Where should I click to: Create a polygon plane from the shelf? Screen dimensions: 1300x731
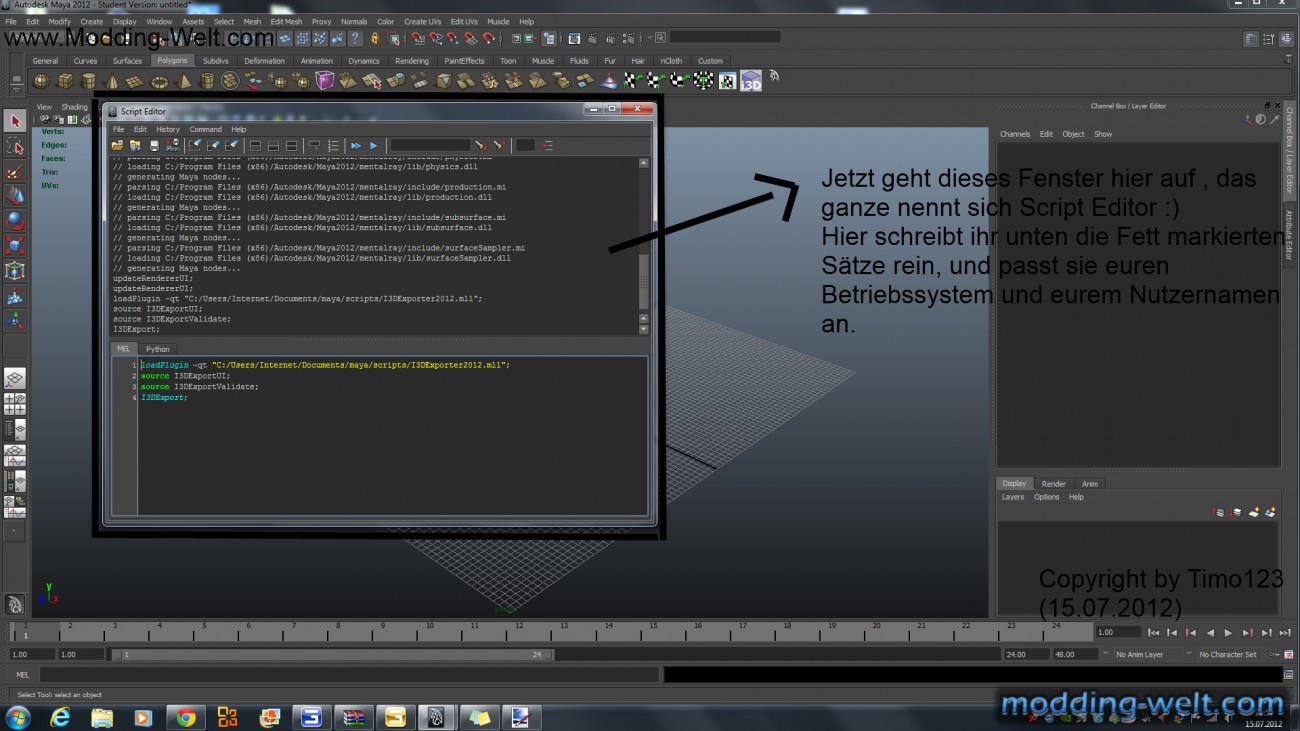tap(136, 81)
